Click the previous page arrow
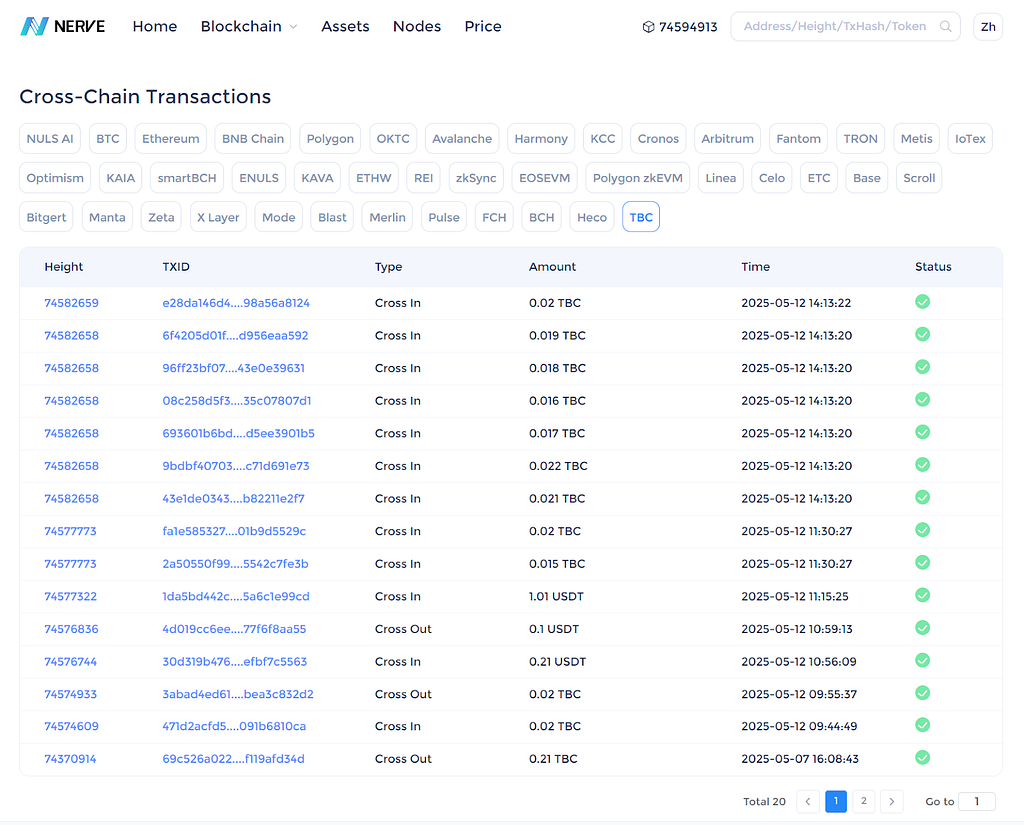1024x825 pixels. pyautogui.click(x=808, y=801)
